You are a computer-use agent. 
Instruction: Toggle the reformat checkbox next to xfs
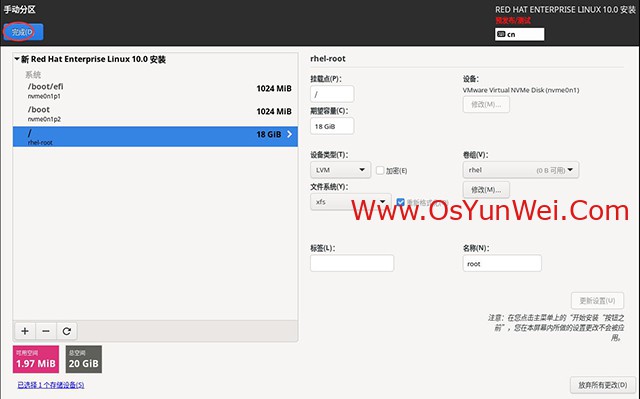click(x=400, y=202)
